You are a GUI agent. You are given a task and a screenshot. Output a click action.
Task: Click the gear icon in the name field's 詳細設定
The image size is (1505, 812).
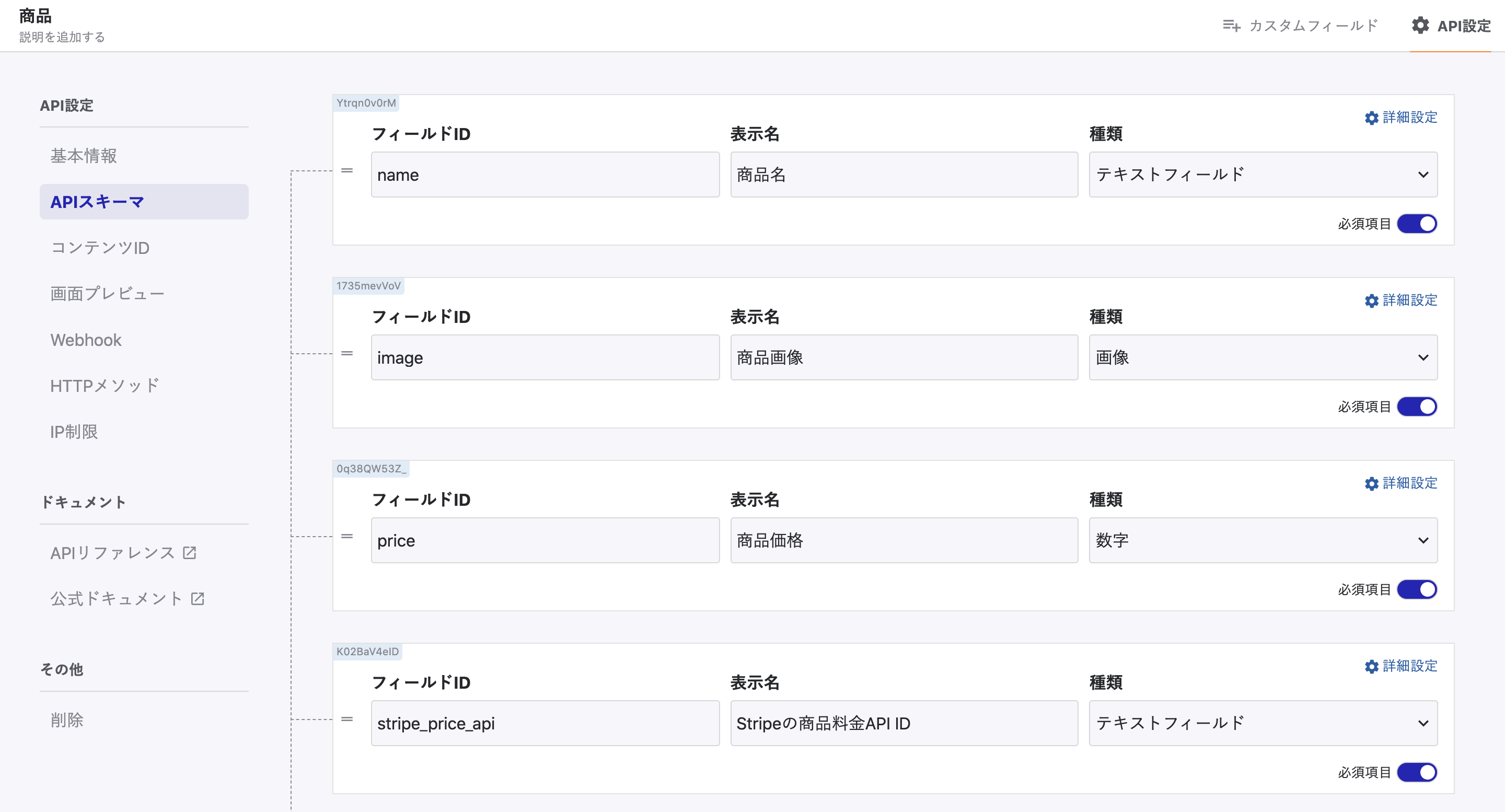pyautogui.click(x=1371, y=118)
